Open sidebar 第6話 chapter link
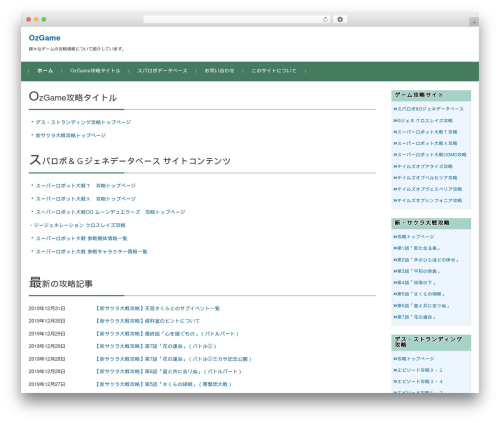The height and width of the screenshot is (423, 500). (x=421, y=306)
